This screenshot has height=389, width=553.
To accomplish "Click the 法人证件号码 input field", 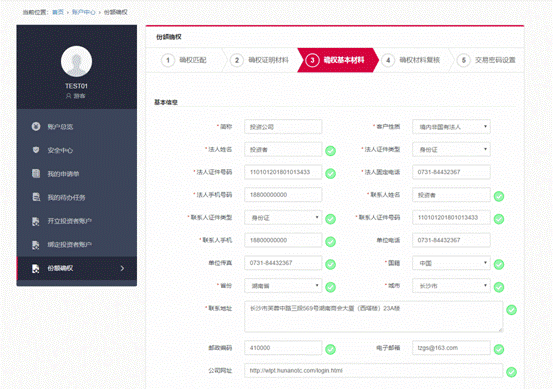I will [283, 172].
